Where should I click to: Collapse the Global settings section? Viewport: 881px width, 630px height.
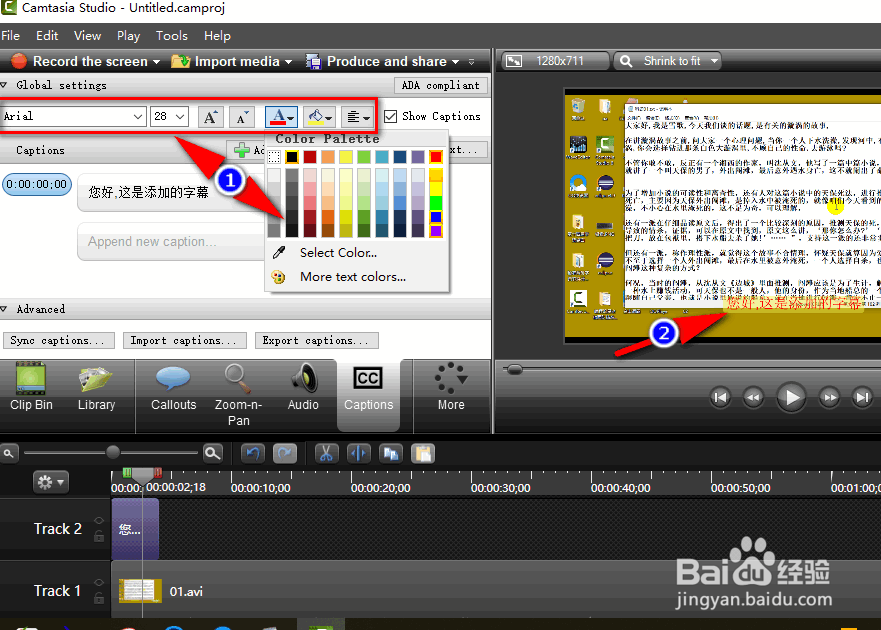4,85
